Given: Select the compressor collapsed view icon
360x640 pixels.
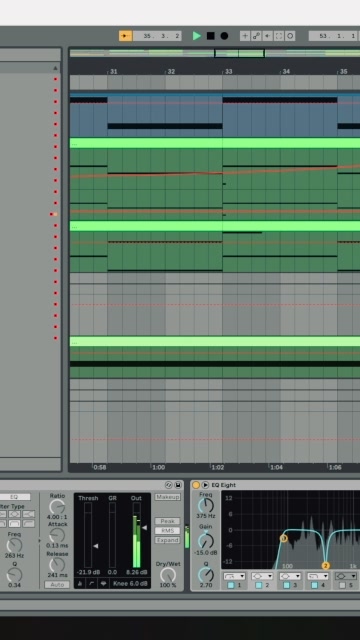Looking at the screenshot, I should (x=80, y=584).
